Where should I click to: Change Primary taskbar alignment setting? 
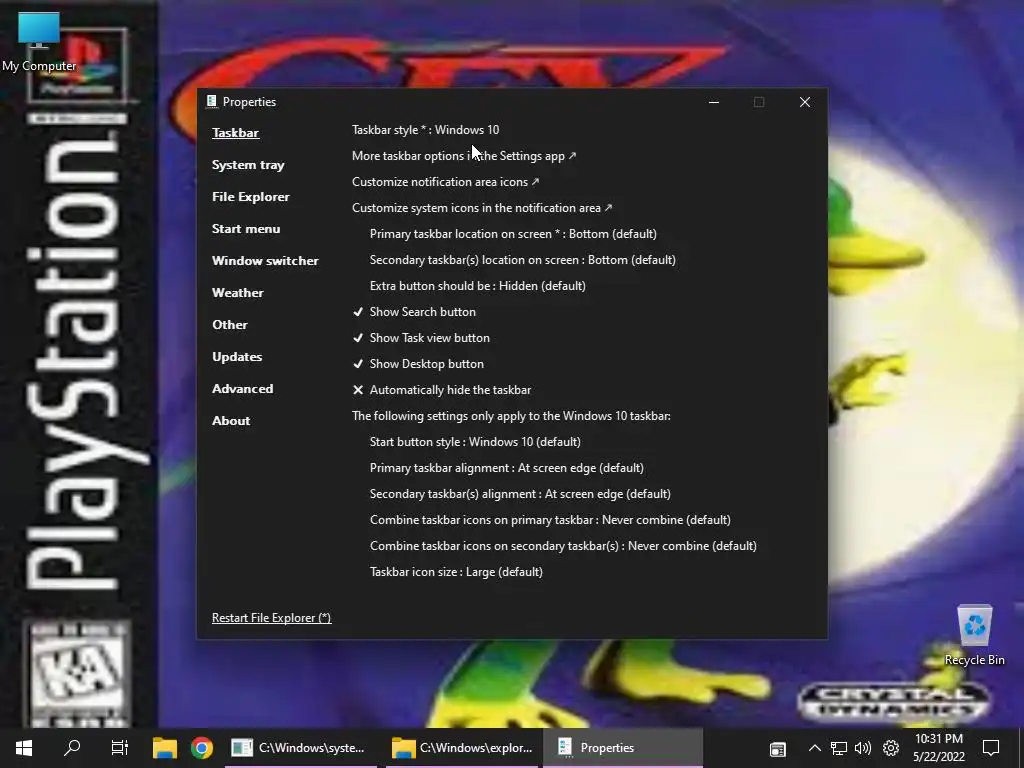pyautogui.click(x=506, y=468)
